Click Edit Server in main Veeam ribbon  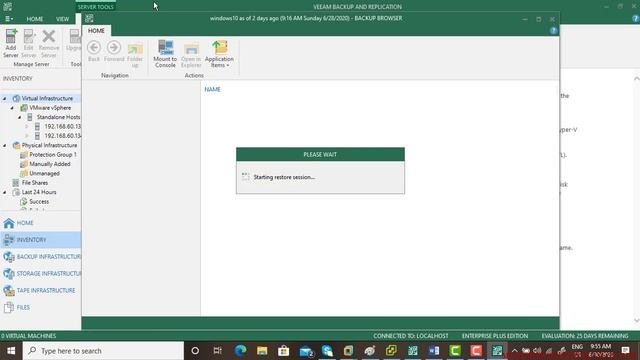29,43
